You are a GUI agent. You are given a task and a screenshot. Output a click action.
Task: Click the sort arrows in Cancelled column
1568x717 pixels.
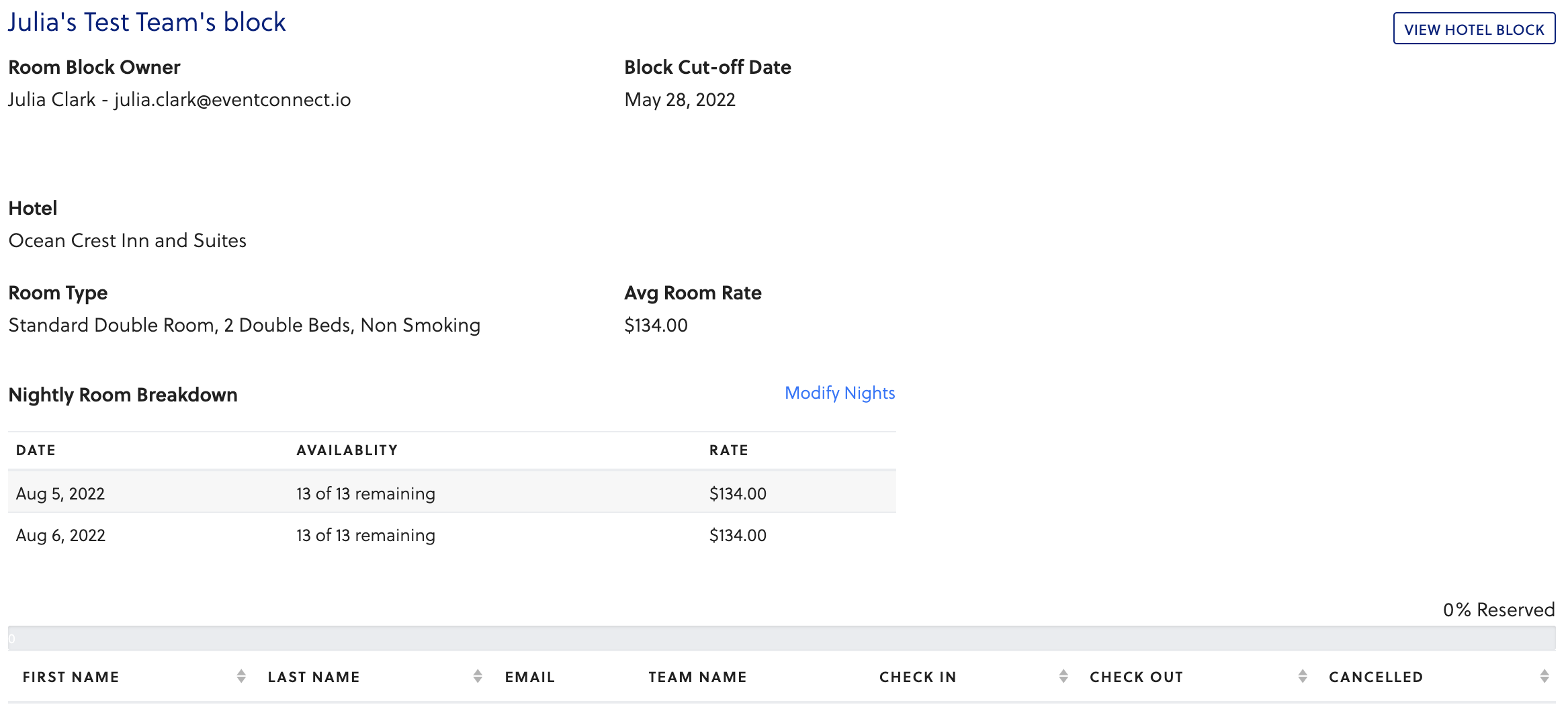click(1544, 677)
